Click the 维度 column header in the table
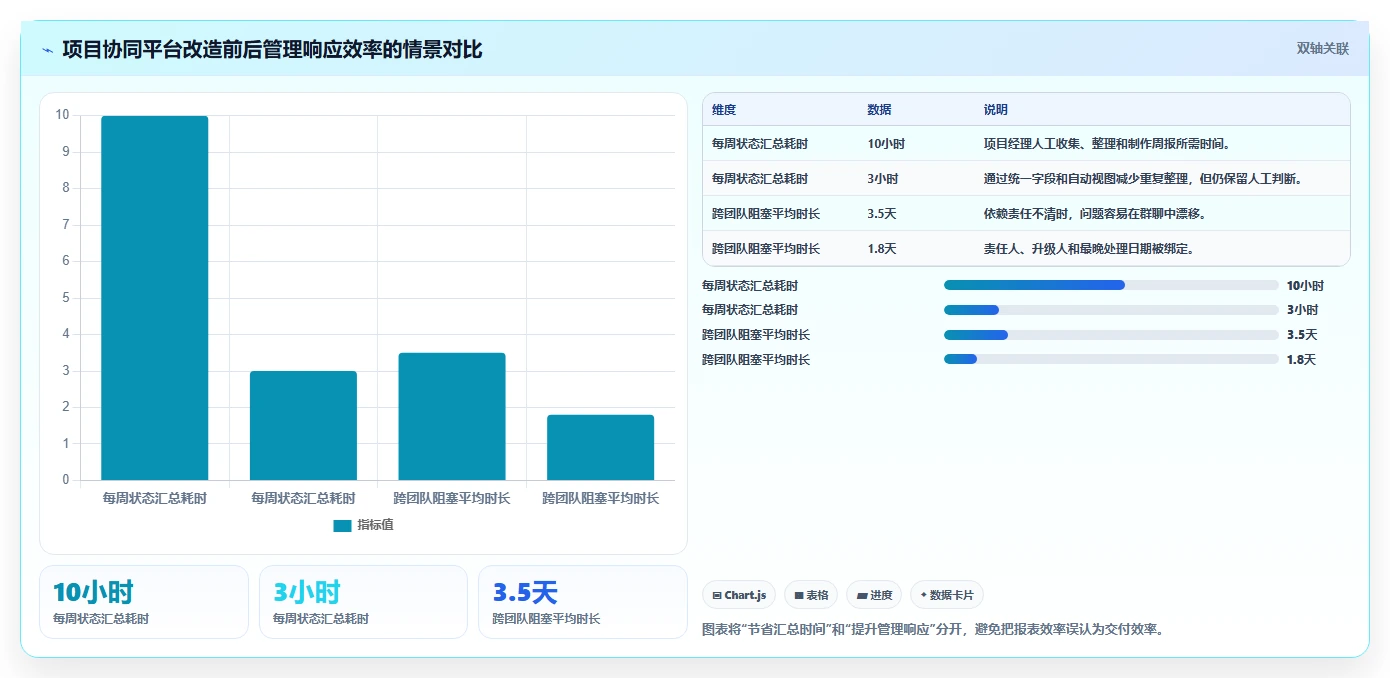The image size is (1390, 678). 724,110
